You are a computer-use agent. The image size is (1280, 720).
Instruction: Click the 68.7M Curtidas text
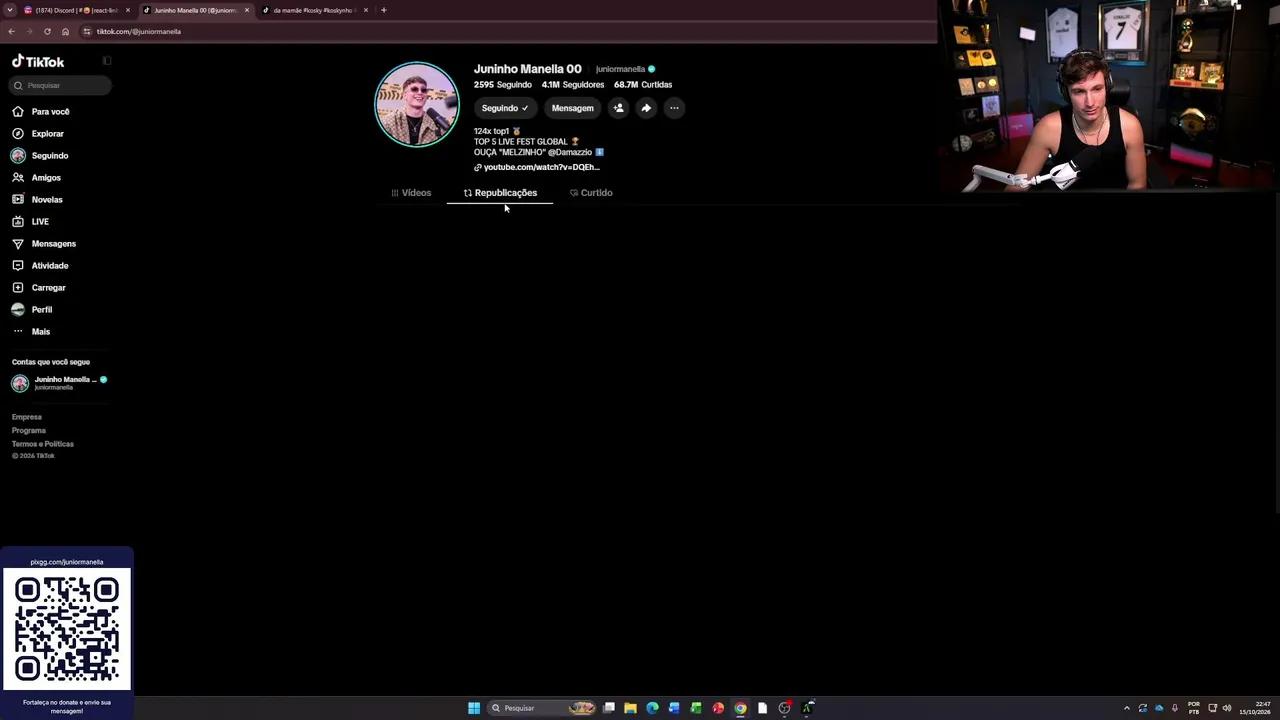tap(643, 85)
